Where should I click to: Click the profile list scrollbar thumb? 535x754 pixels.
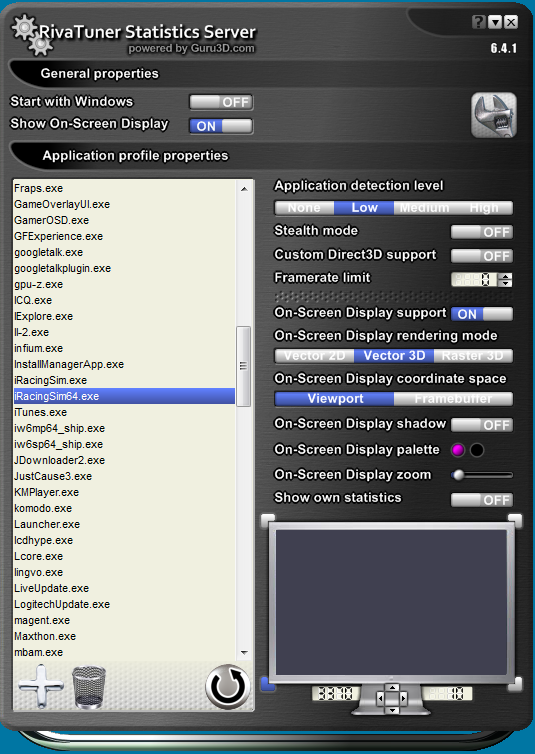tap(244, 366)
